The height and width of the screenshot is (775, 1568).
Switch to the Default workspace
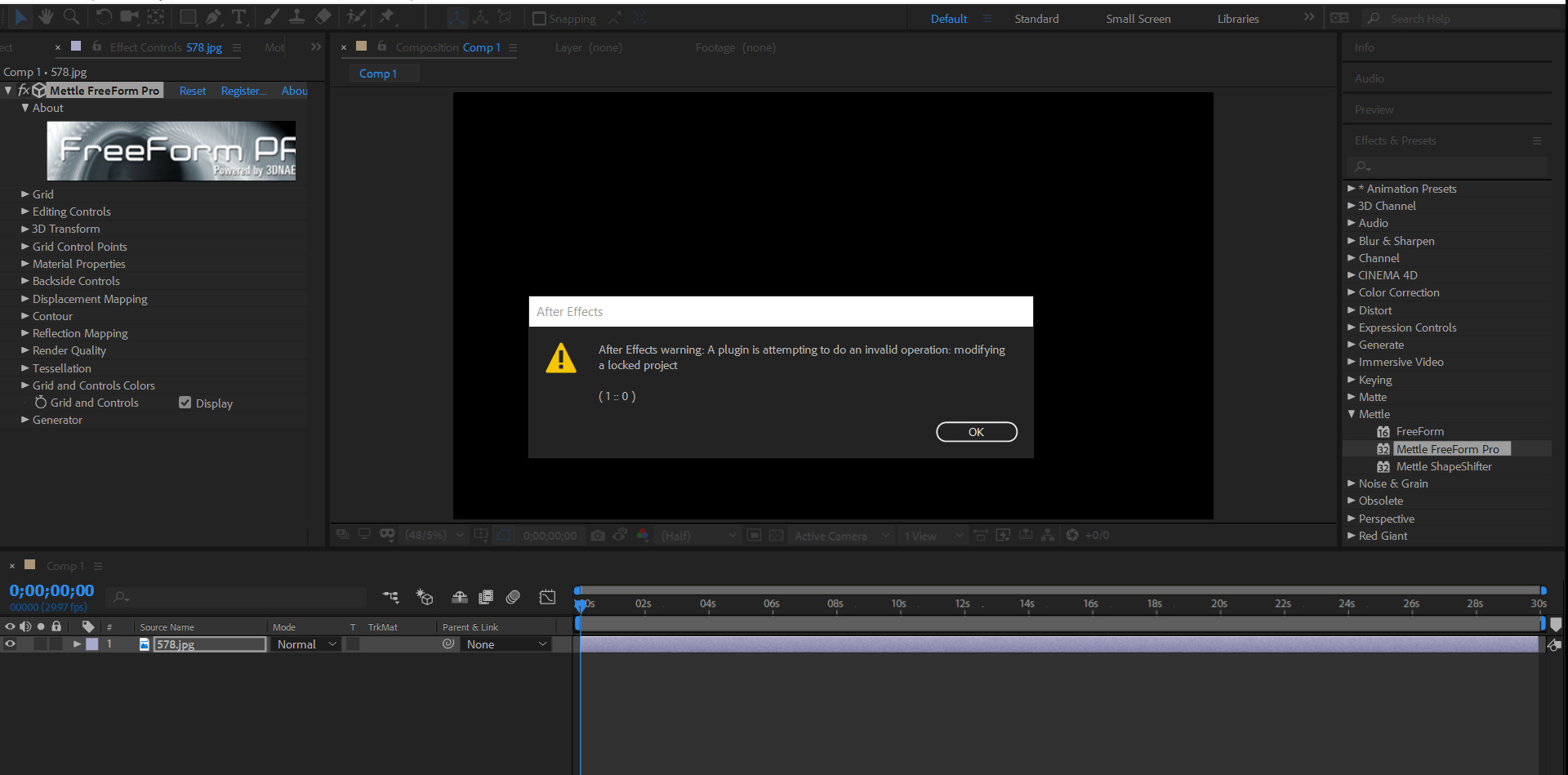[949, 19]
